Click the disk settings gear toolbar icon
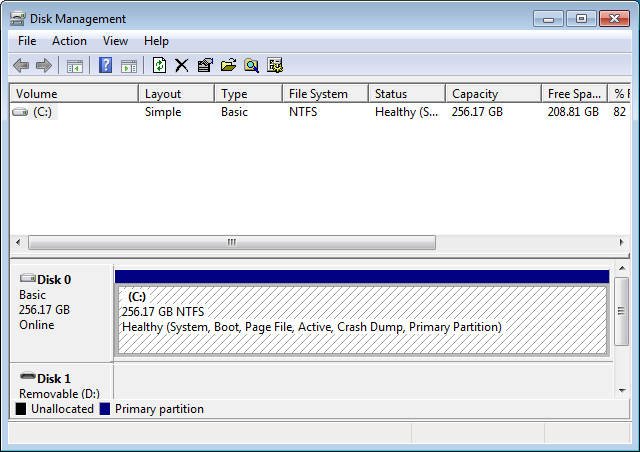Viewport: 640px width, 452px height. (x=275, y=65)
